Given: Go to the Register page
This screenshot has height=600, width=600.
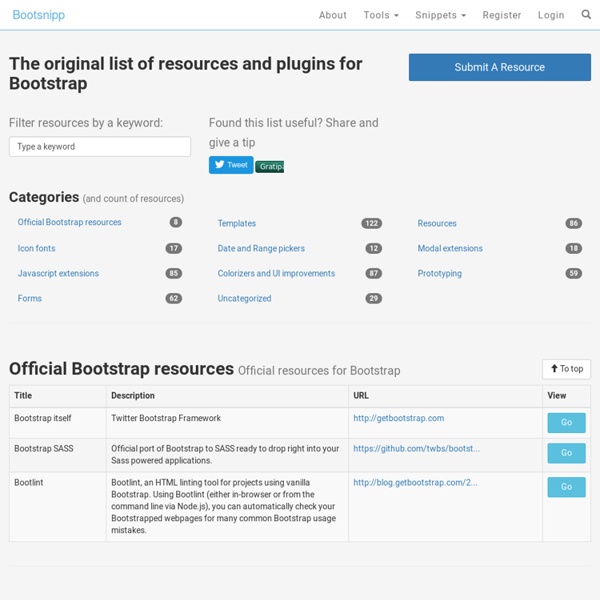Looking at the screenshot, I should point(502,15).
